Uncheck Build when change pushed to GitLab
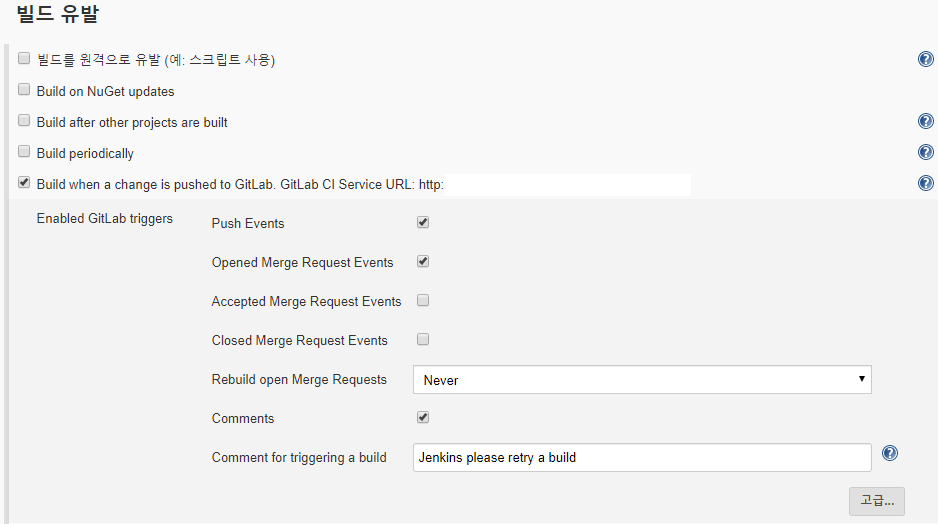938x524 pixels. coord(24,183)
